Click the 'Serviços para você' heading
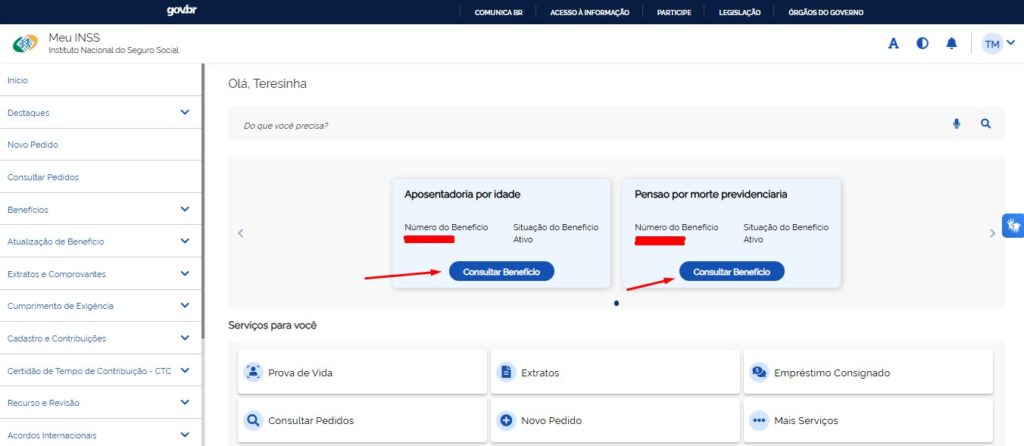This screenshot has height=446, width=1024. (x=272, y=325)
